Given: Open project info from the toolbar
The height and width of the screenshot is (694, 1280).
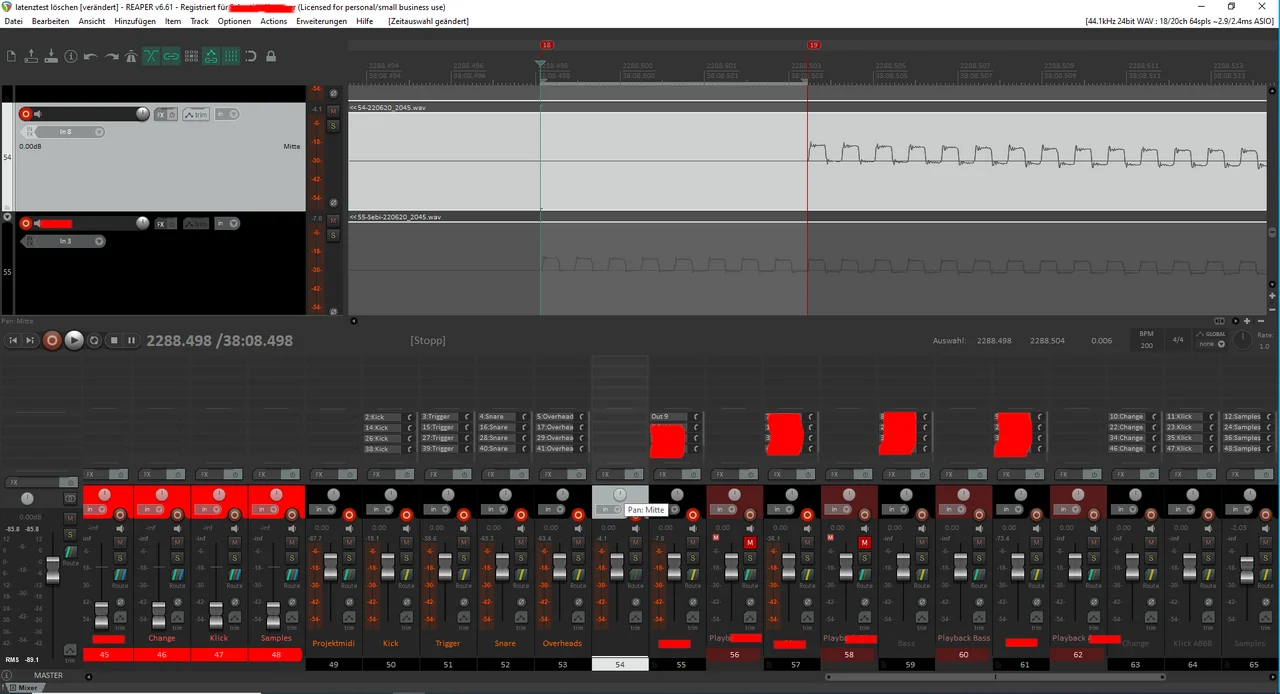Looking at the screenshot, I should coord(70,57).
